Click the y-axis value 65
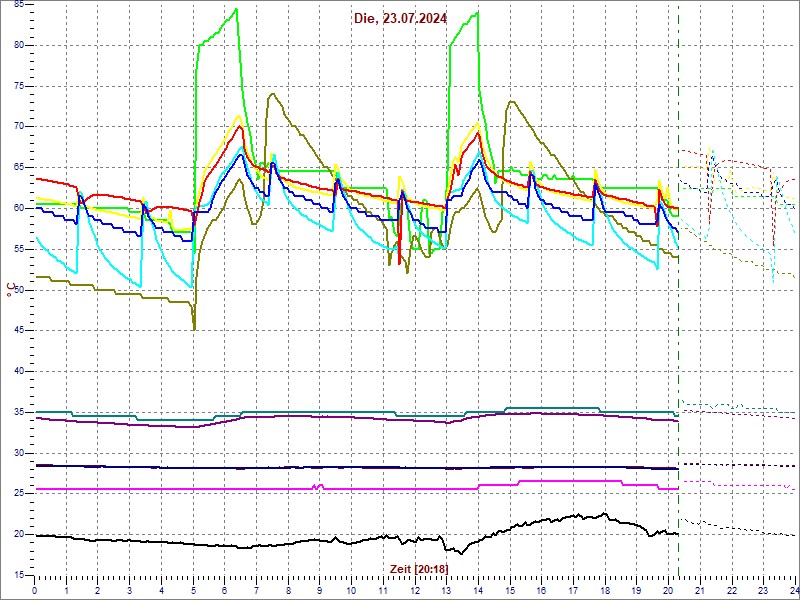The image size is (800, 600). pos(19,168)
